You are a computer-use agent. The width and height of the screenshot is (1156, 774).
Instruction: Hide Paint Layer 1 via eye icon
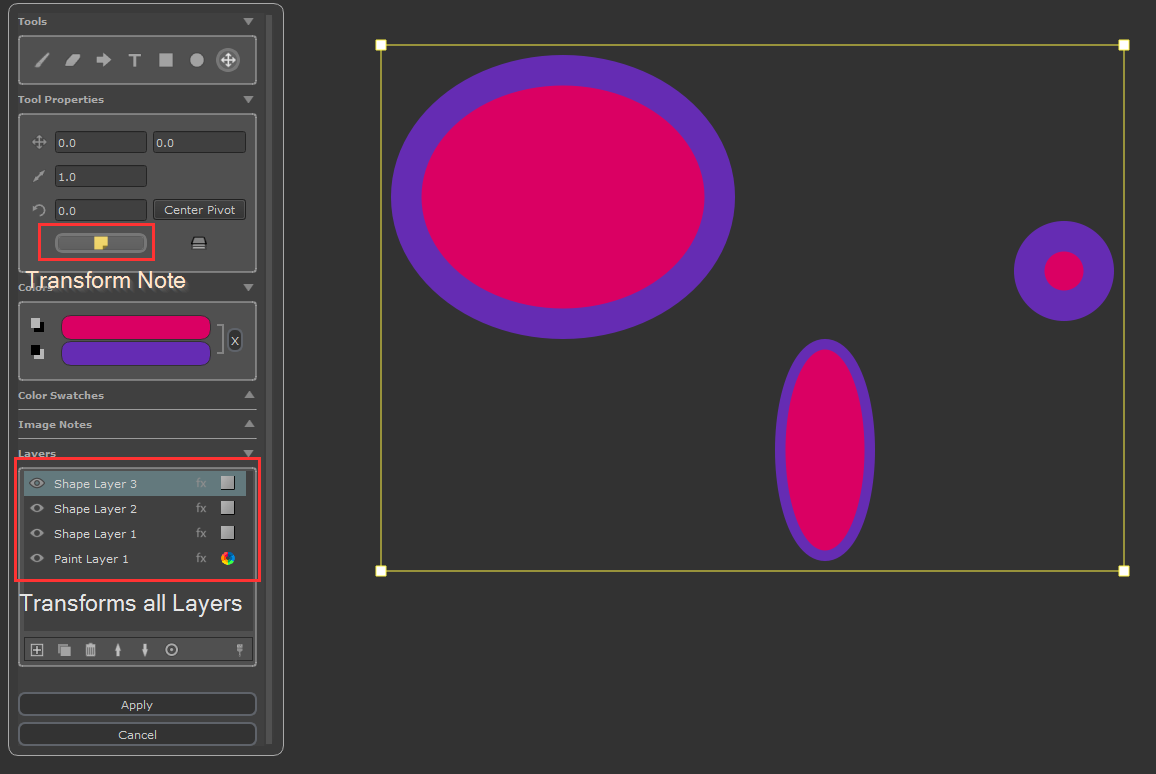coord(37,559)
